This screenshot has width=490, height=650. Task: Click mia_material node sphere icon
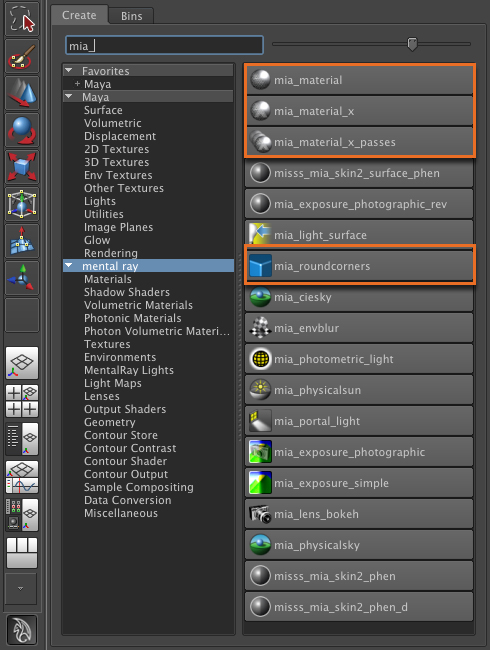[x=260, y=79]
